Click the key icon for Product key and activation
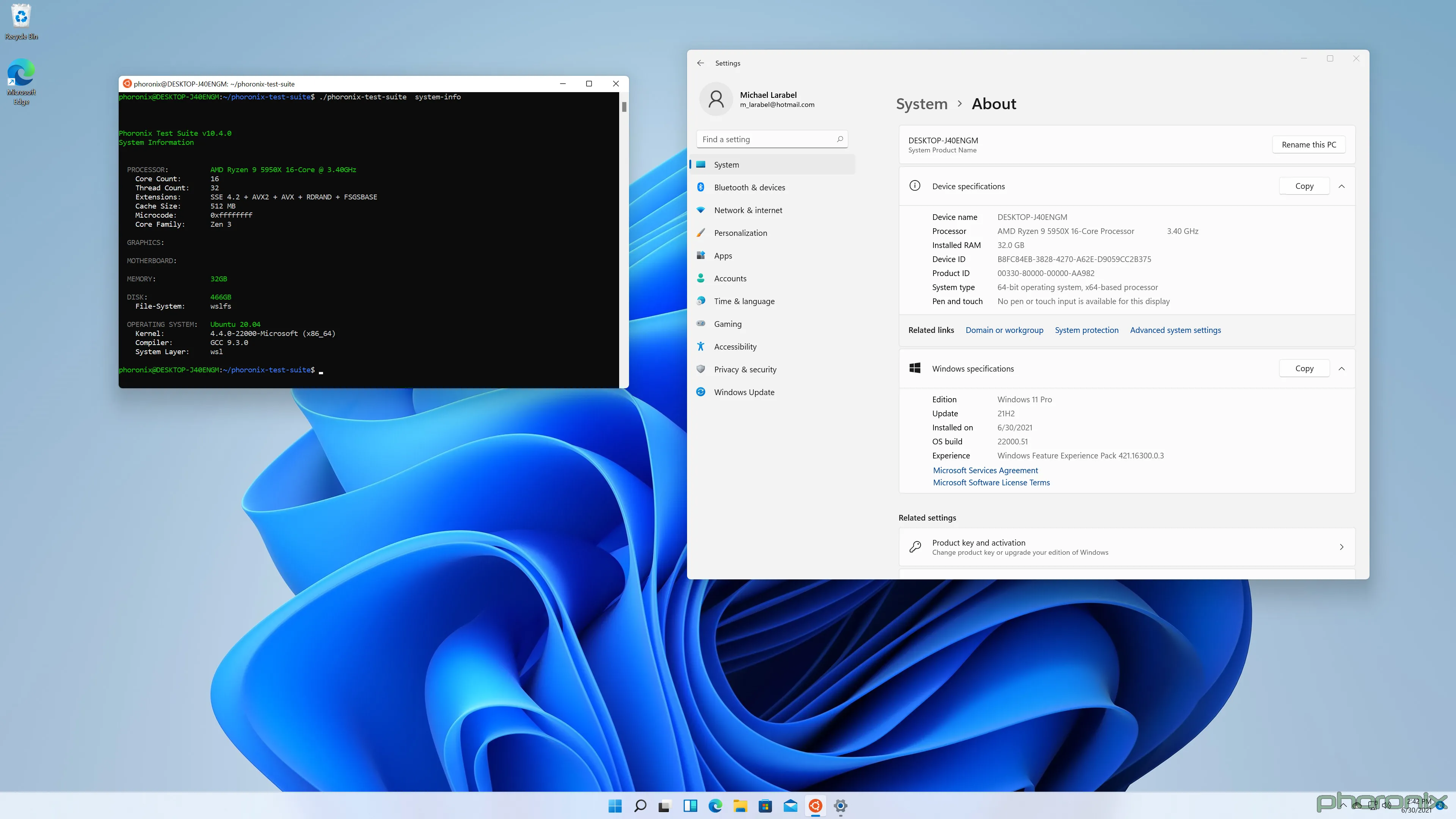The image size is (1456, 819). pos(915,547)
